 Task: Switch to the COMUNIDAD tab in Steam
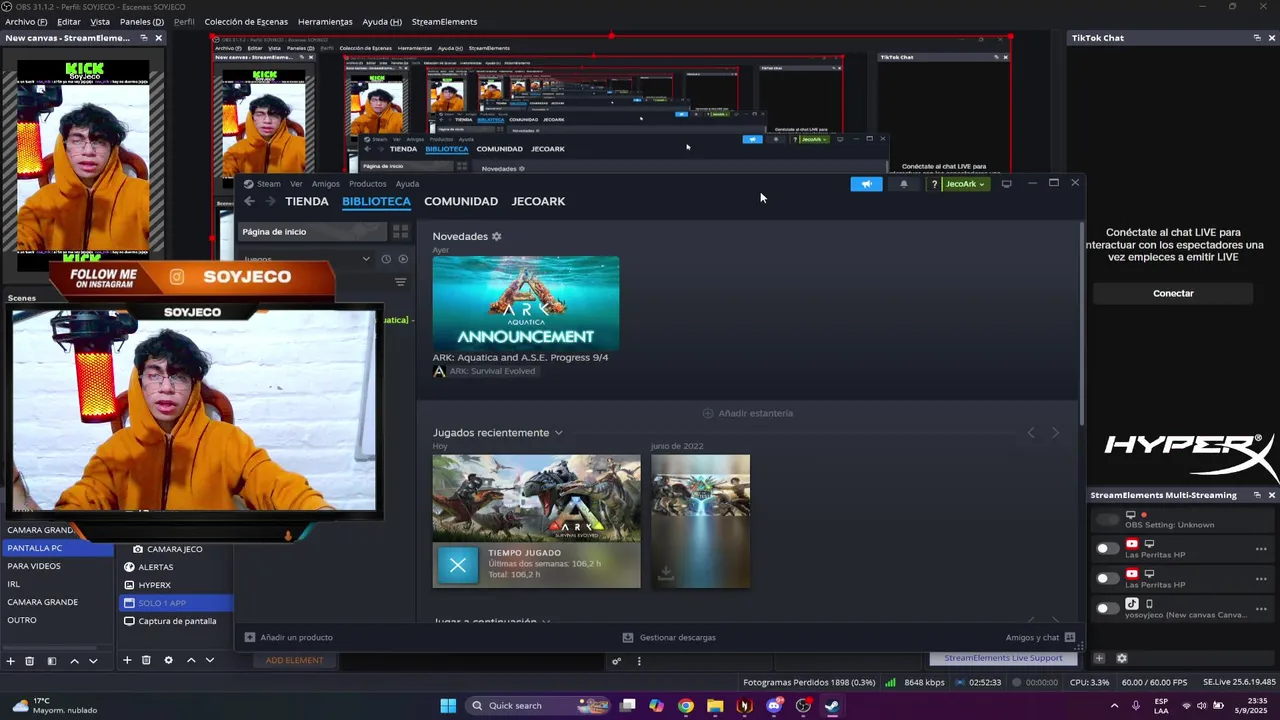click(461, 201)
